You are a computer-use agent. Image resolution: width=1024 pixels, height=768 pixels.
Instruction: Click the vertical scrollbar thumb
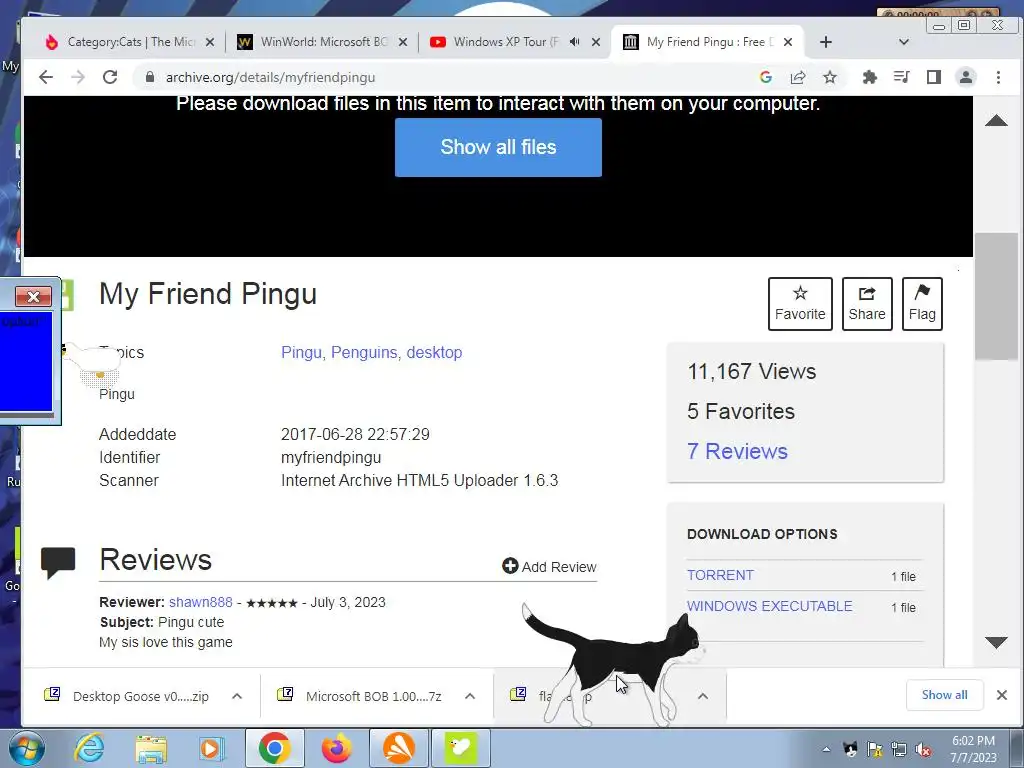996,296
